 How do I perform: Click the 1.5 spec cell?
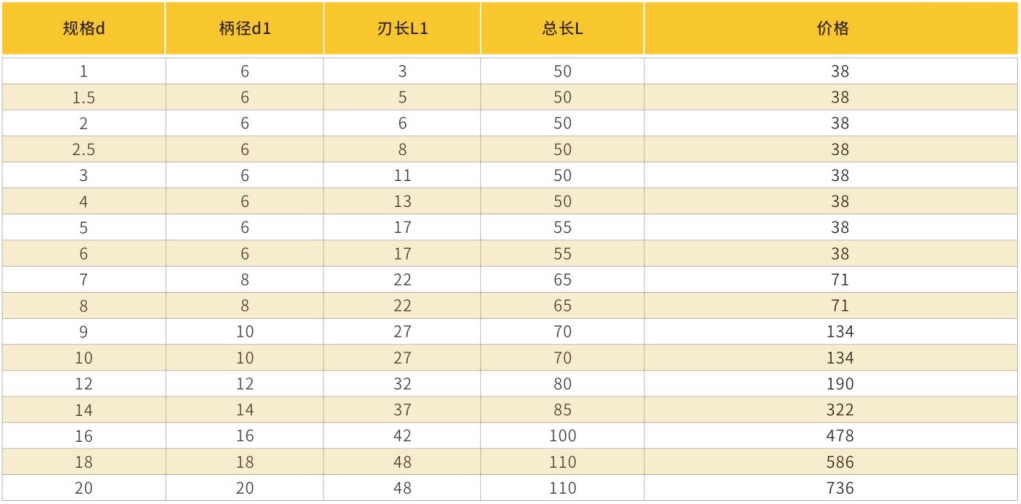point(84,98)
